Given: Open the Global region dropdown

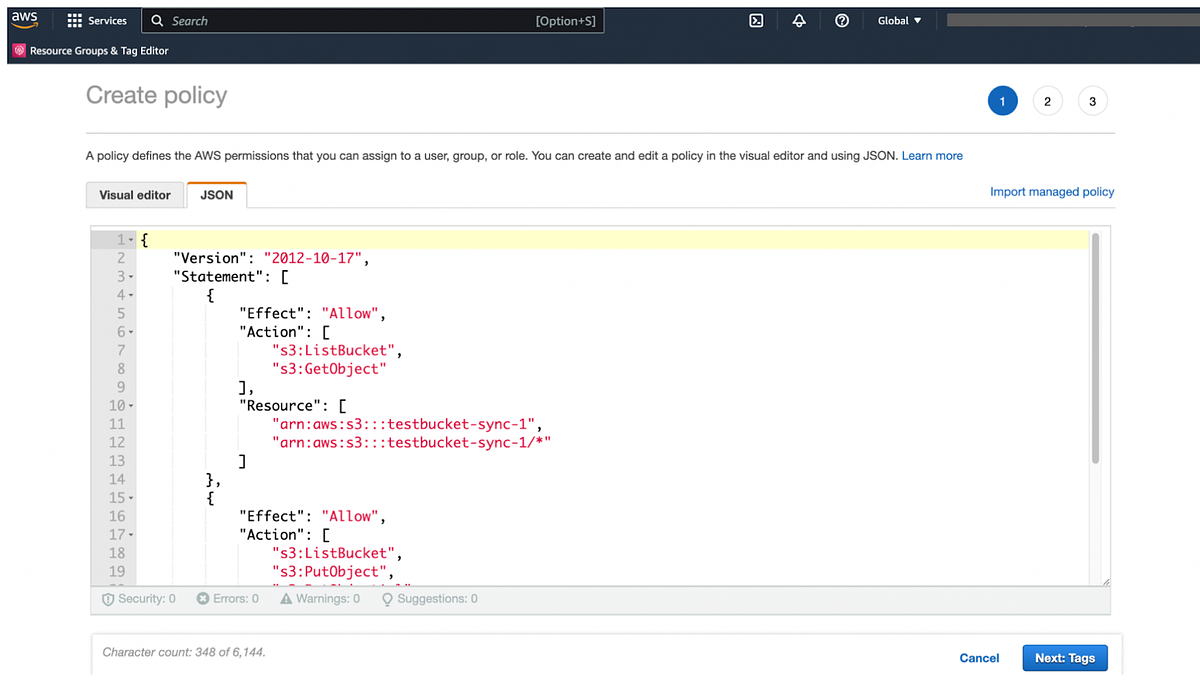Looking at the screenshot, I should [x=898, y=20].
